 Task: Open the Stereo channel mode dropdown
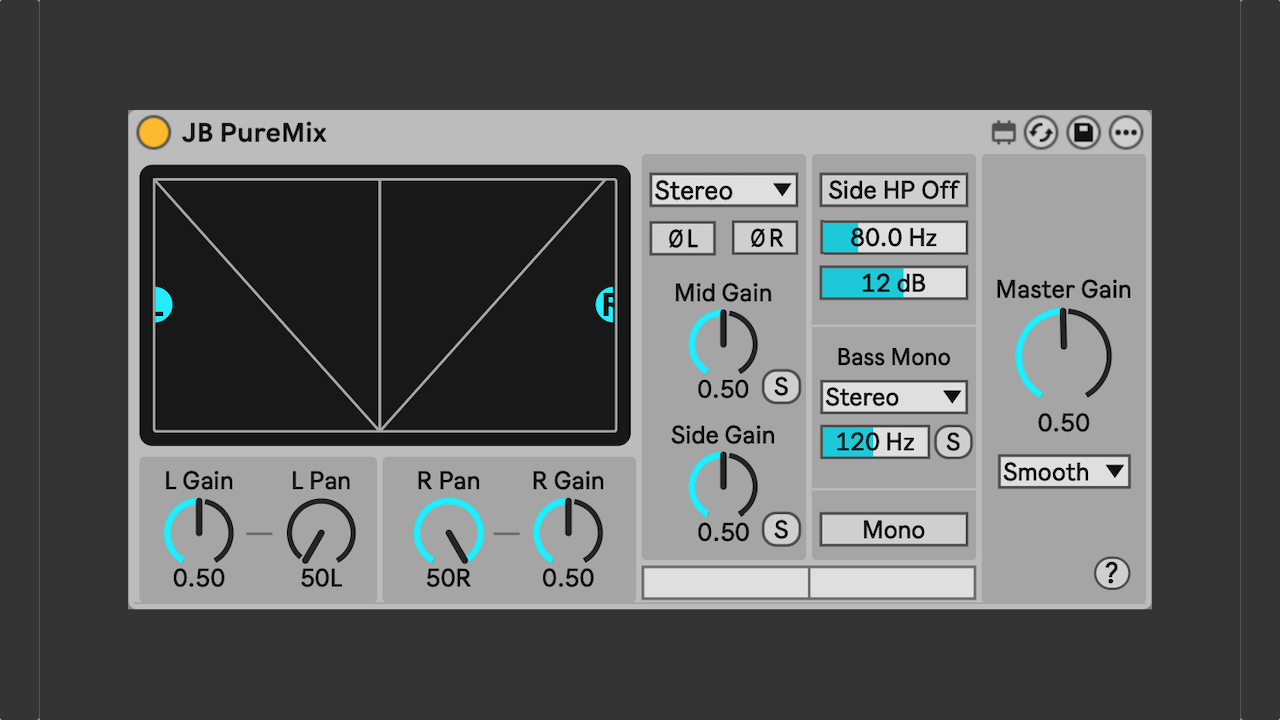[723, 190]
